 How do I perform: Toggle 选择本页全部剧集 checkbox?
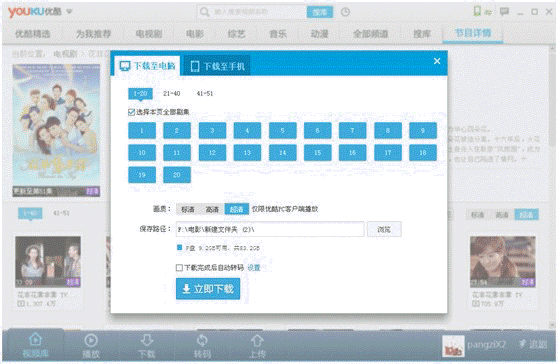click(131, 112)
